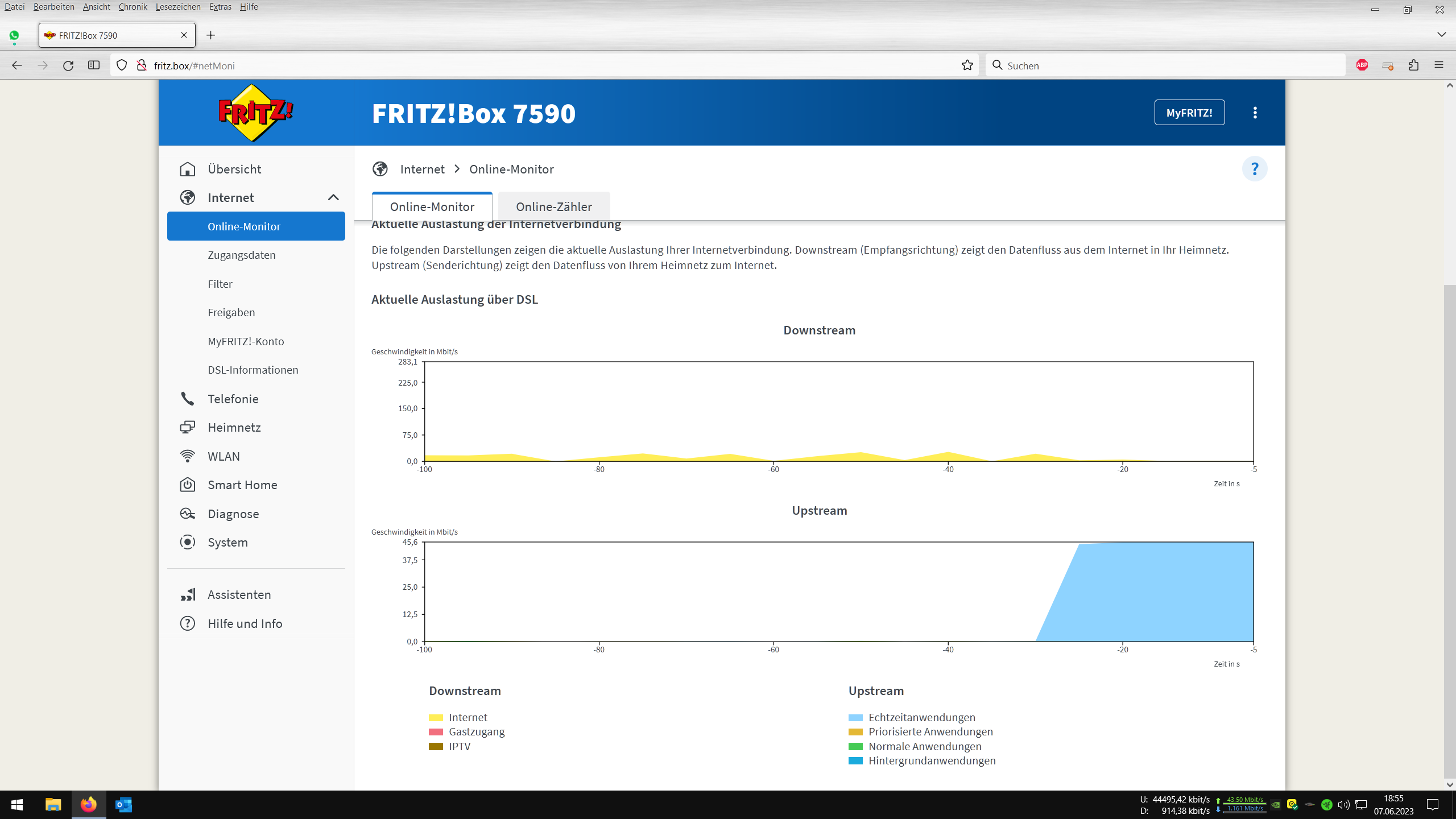Click the Suchen search field
This screenshot has width=1456, height=819.
[x=1166, y=65]
